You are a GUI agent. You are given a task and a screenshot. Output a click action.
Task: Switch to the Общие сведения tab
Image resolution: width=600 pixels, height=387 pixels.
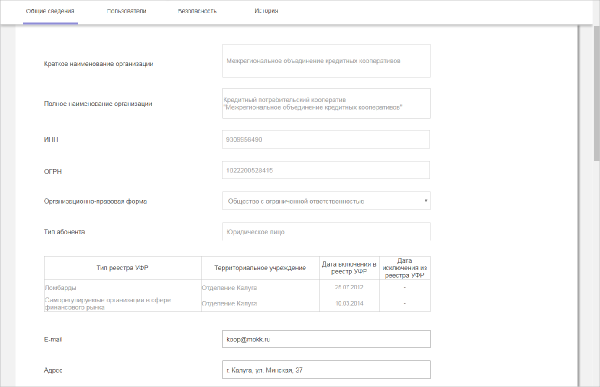point(50,11)
